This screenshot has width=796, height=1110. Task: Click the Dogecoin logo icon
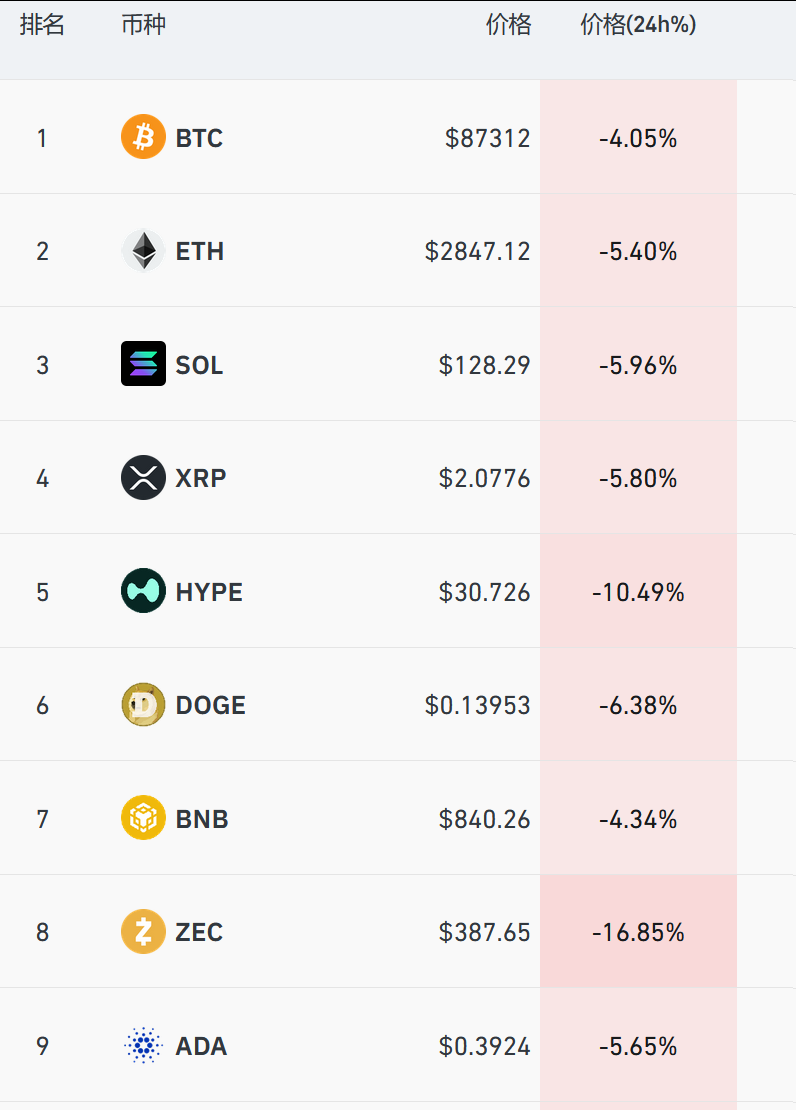tap(143, 705)
